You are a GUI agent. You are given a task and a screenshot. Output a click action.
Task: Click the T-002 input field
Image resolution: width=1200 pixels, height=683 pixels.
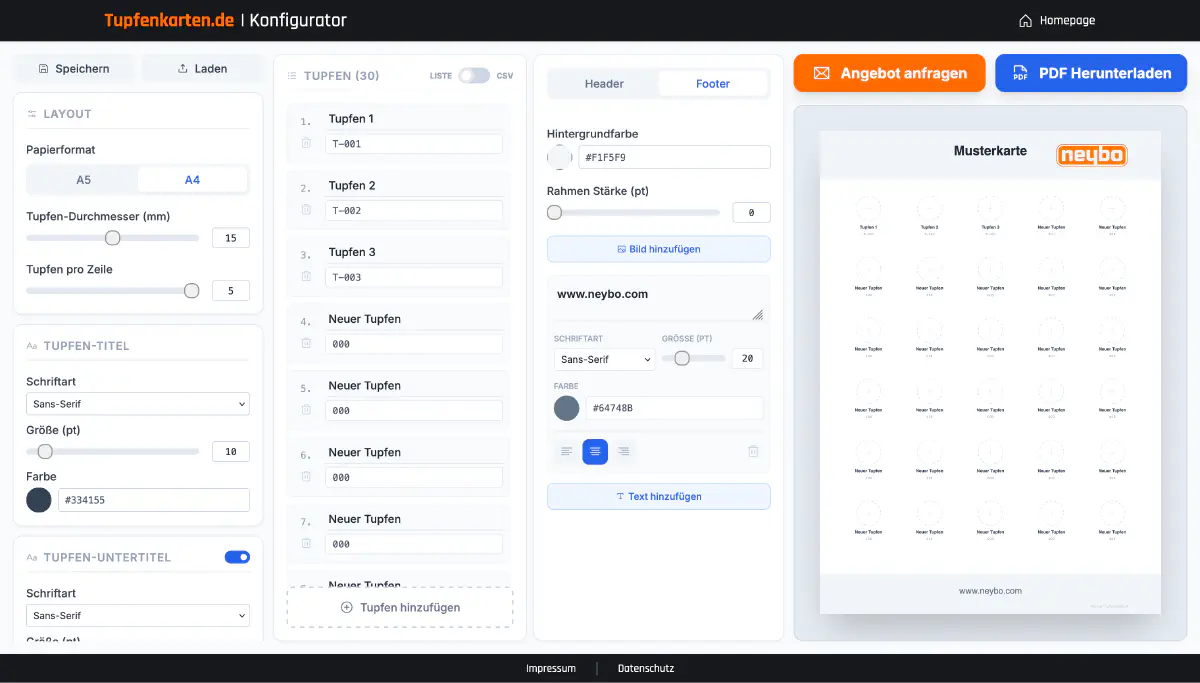(x=413, y=210)
